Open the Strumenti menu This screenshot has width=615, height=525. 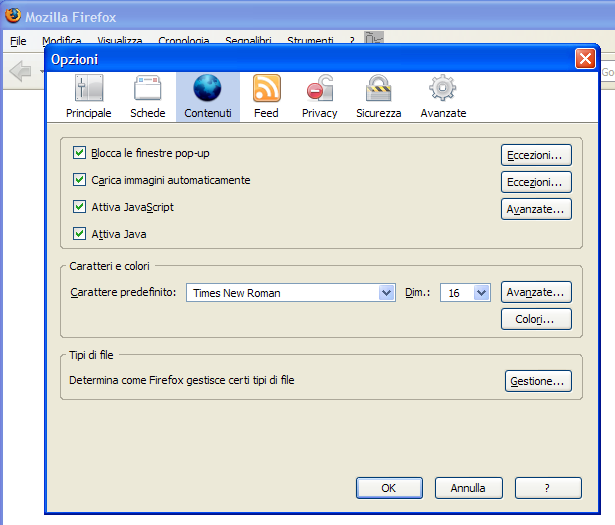pyautogui.click(x=310, y=39)
